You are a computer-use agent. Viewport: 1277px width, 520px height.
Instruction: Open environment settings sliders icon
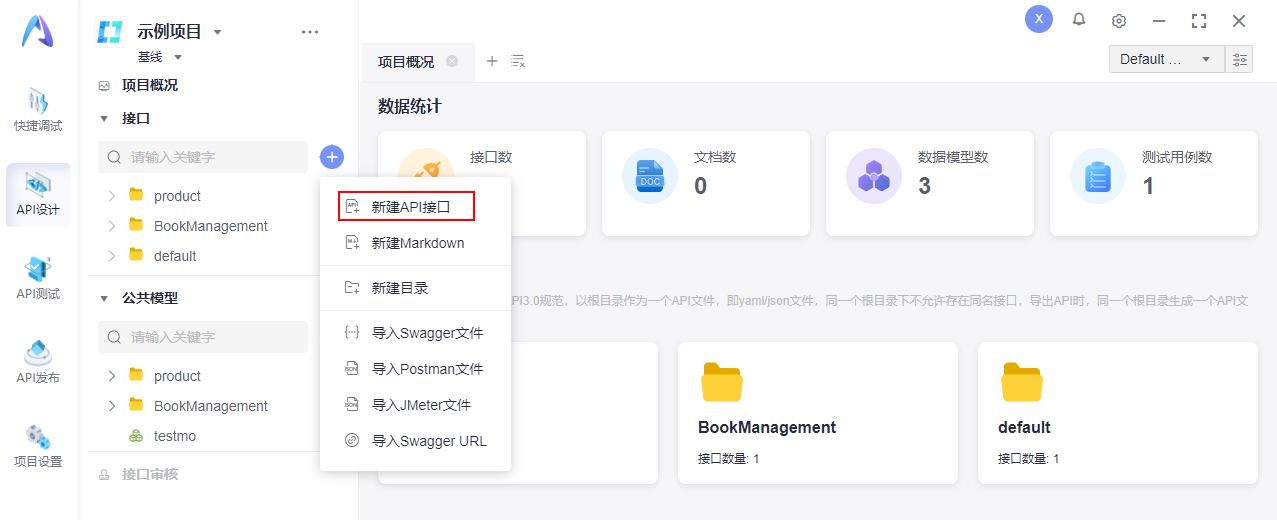click(x=1240, y=59)
